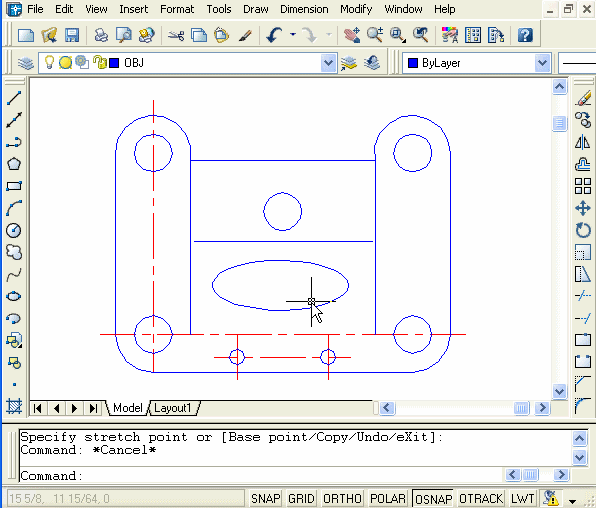This screenshot has width=596, height=508.
Task: Expand the undo history dropdown arrow
Action: click(x=293, y=35)
